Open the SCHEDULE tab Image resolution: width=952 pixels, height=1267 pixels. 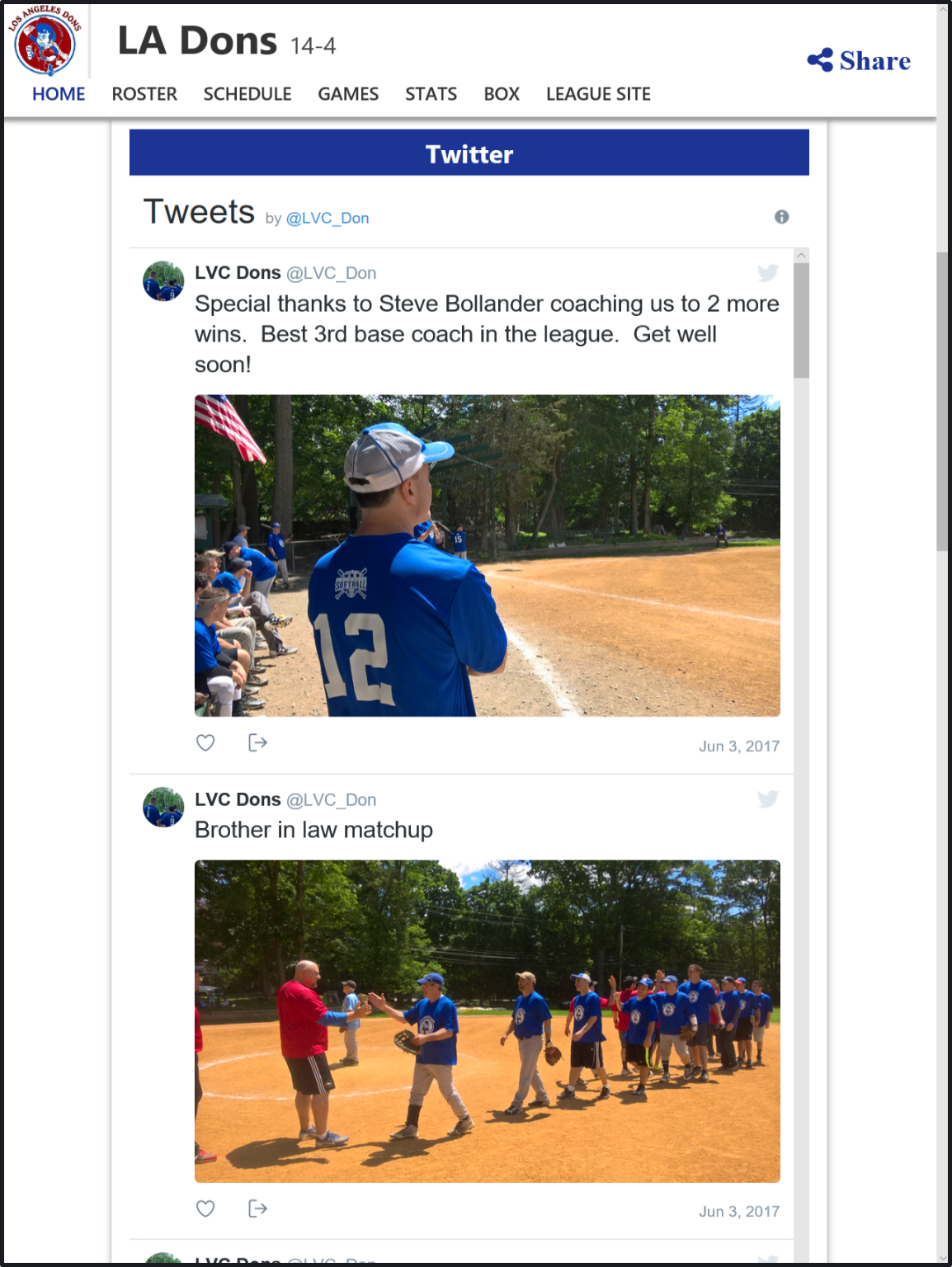point(247,94)
